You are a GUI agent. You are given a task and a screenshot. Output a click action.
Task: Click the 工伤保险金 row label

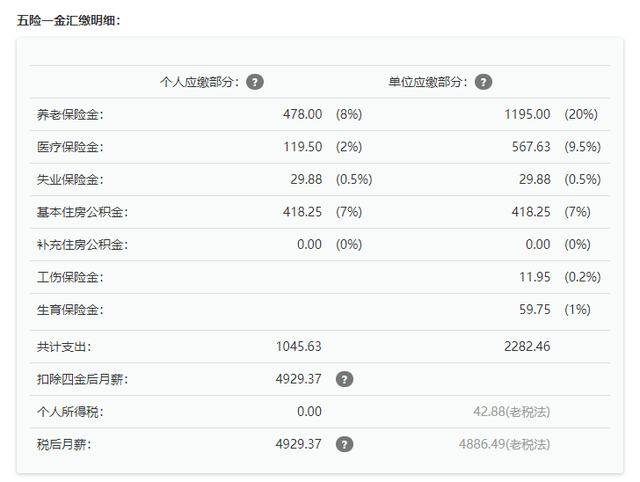point(70,278)
